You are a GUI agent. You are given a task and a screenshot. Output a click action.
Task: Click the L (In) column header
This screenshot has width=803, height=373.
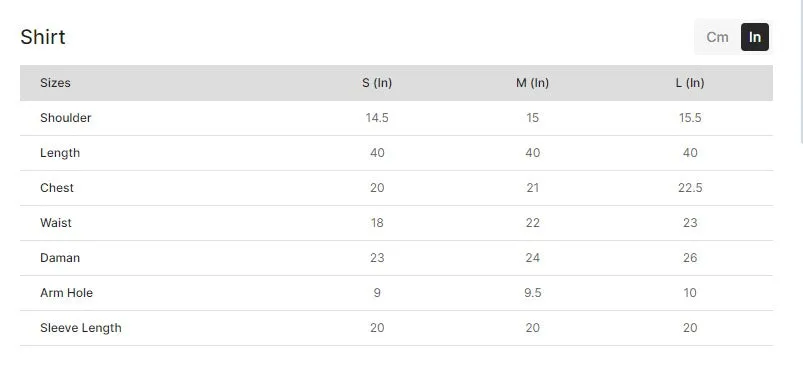[x=690, y=82]
